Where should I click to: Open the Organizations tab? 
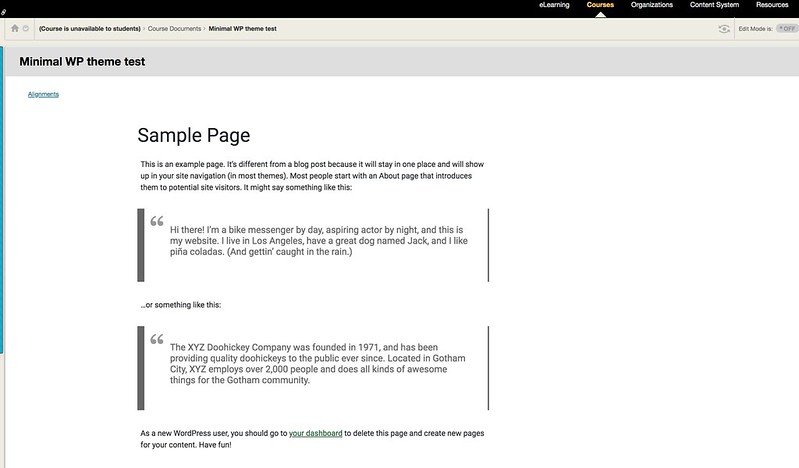click(652, 5)
